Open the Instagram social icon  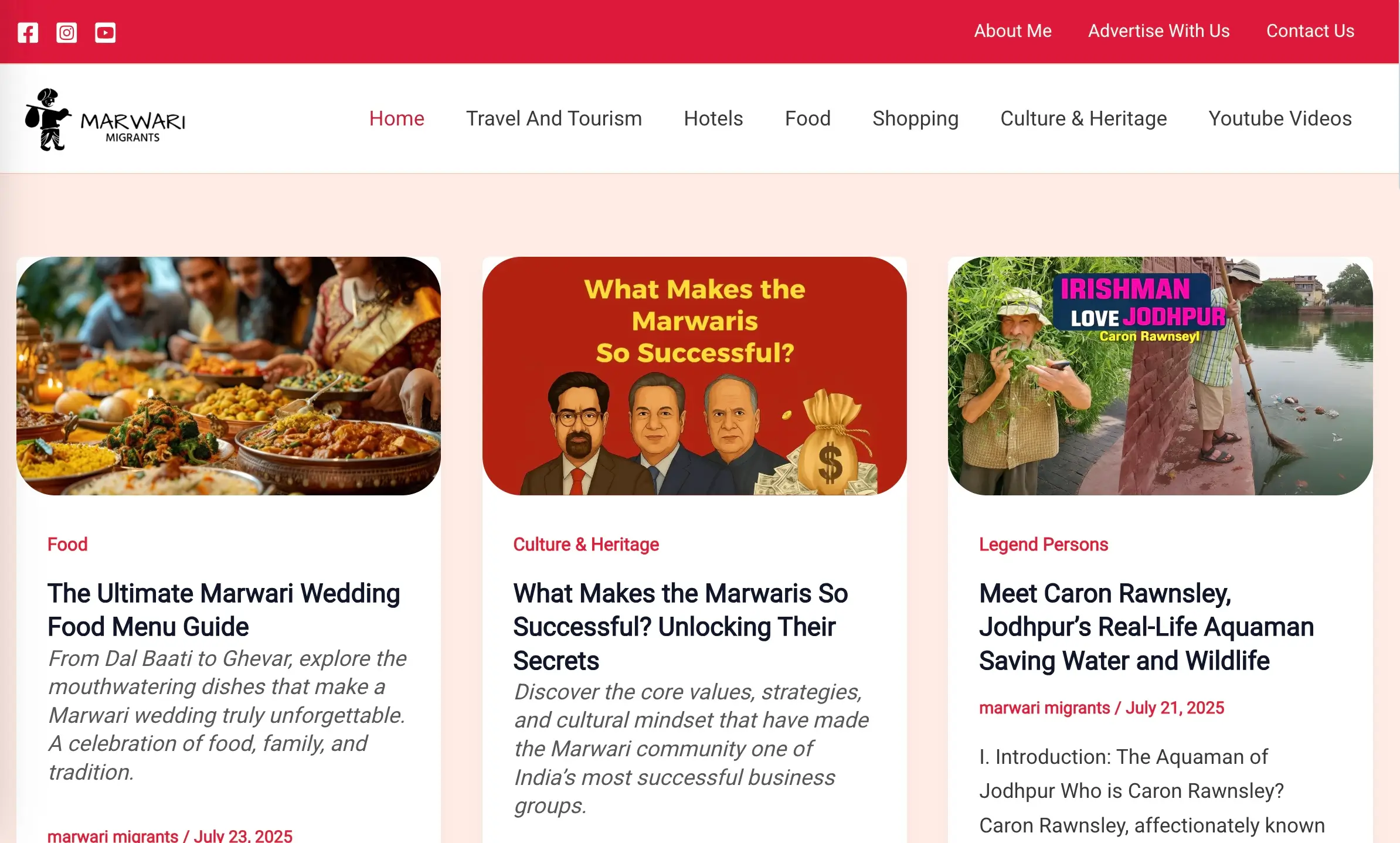[x=66, y=32]
